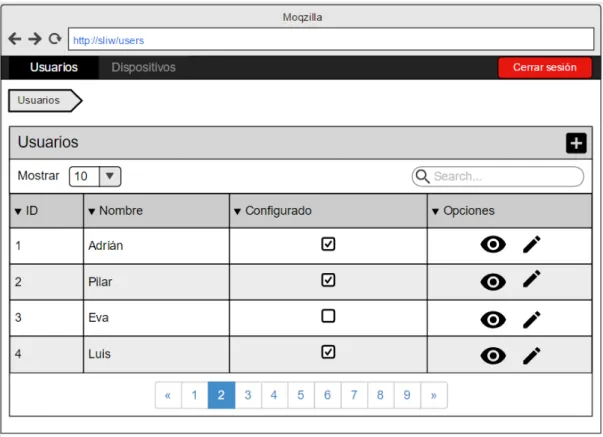Sort table by Nombre column

click(115, 211)
